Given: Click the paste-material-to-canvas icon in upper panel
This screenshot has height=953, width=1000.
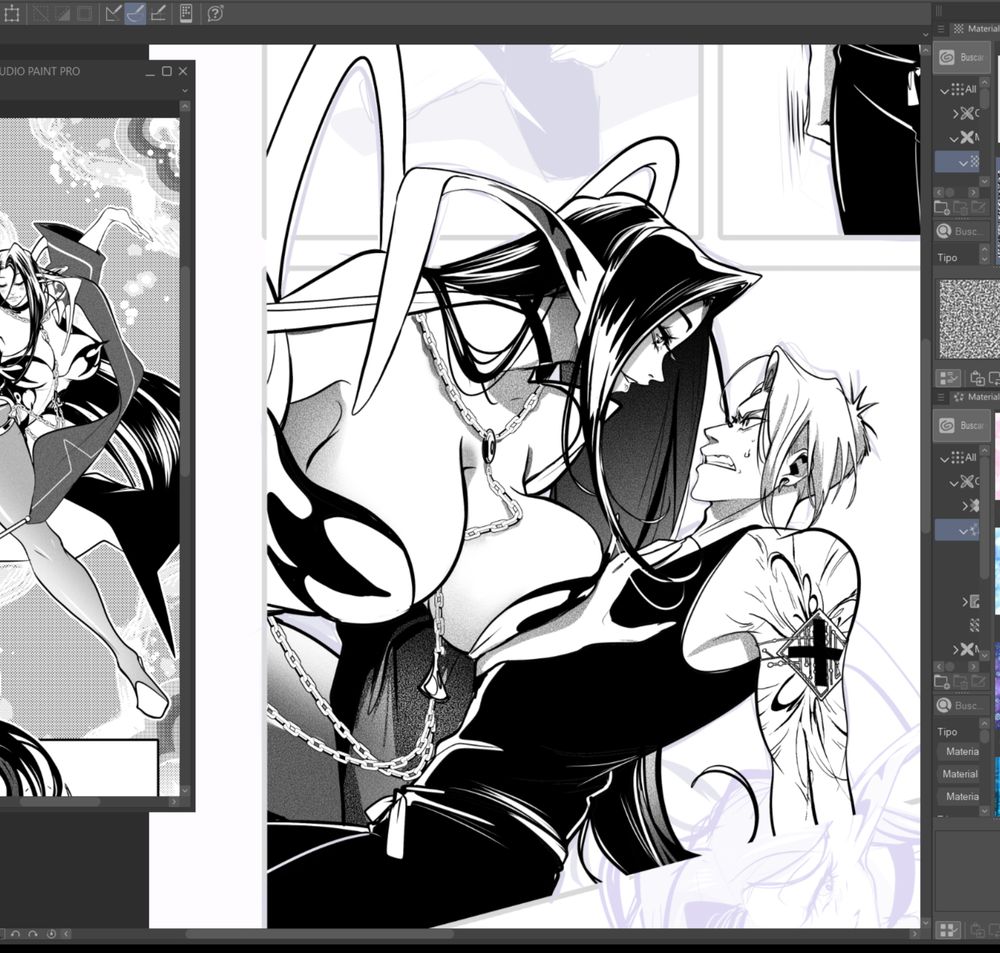Looking at the screenshot, I should (x=976, y=378).
